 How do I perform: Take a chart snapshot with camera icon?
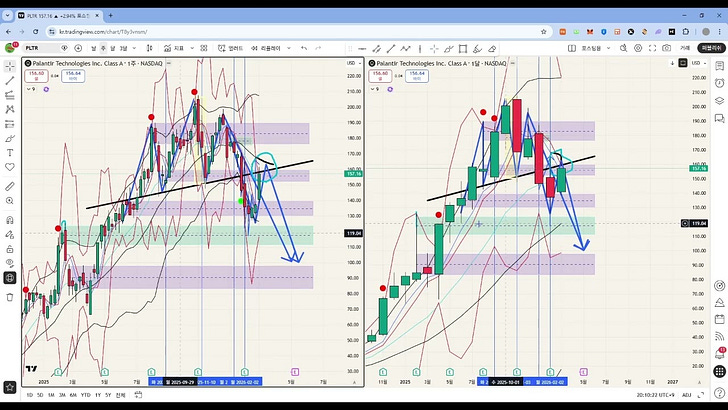pos(667,48)
